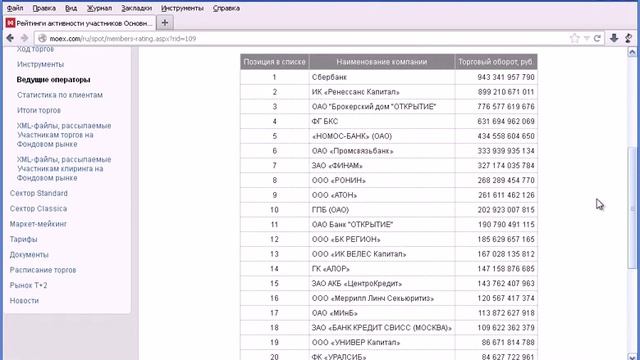640x360 pixels.
Task: Open the Файл menu
Action: 15,8
